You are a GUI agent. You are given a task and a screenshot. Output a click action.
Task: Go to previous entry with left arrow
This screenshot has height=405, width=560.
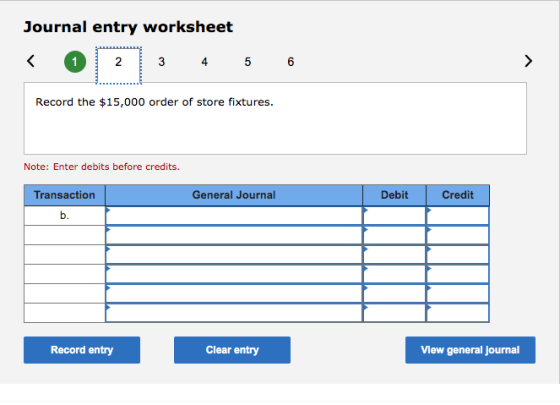click(31, 61)
